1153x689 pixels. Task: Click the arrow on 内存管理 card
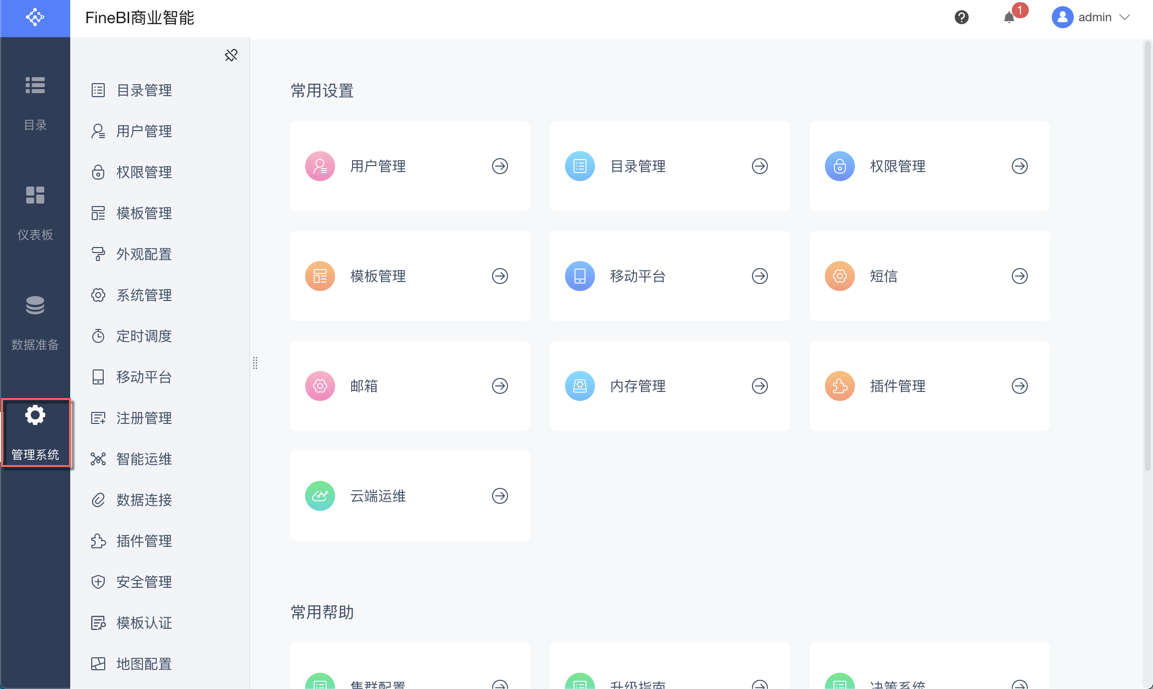pyautogui.click(x=760, y=386)
